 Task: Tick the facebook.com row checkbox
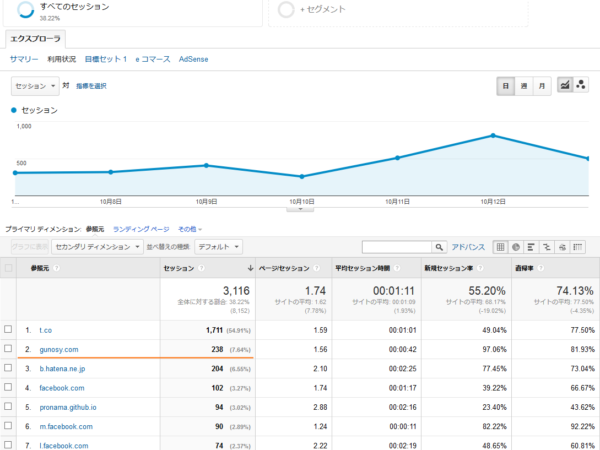pos(8,387)
